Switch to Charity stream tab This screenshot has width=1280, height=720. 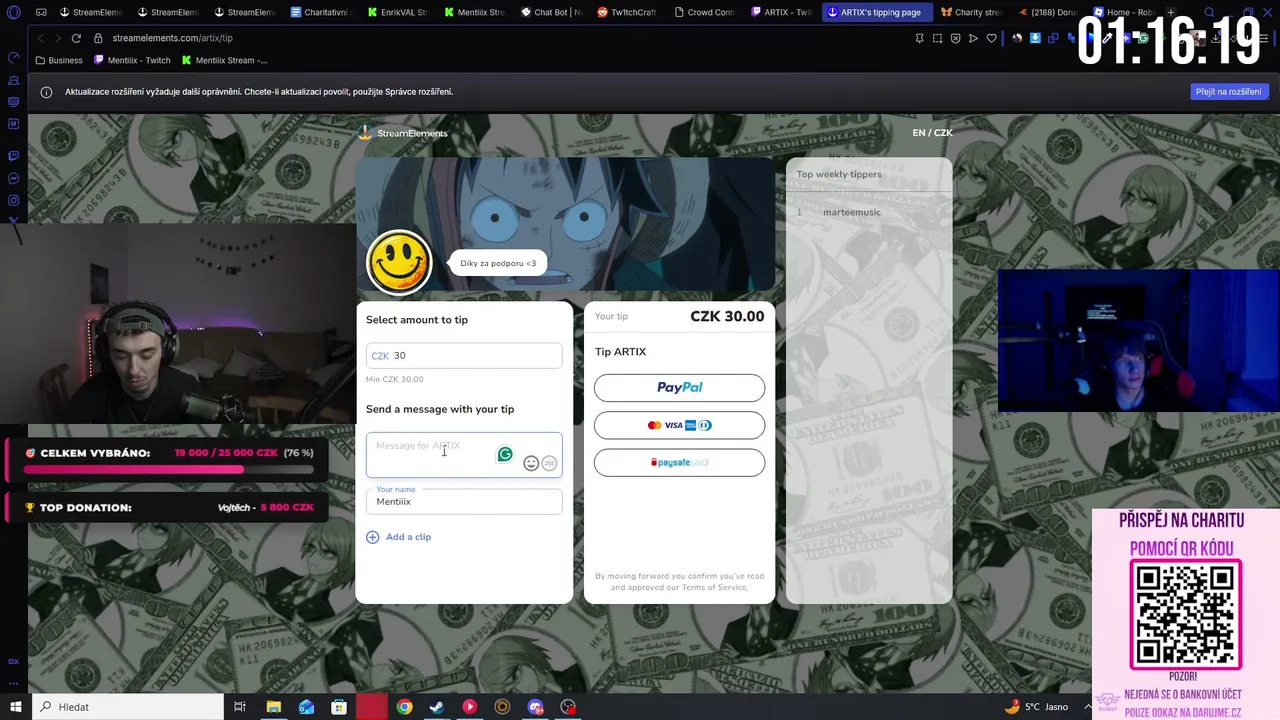click(x=971, y=13)
